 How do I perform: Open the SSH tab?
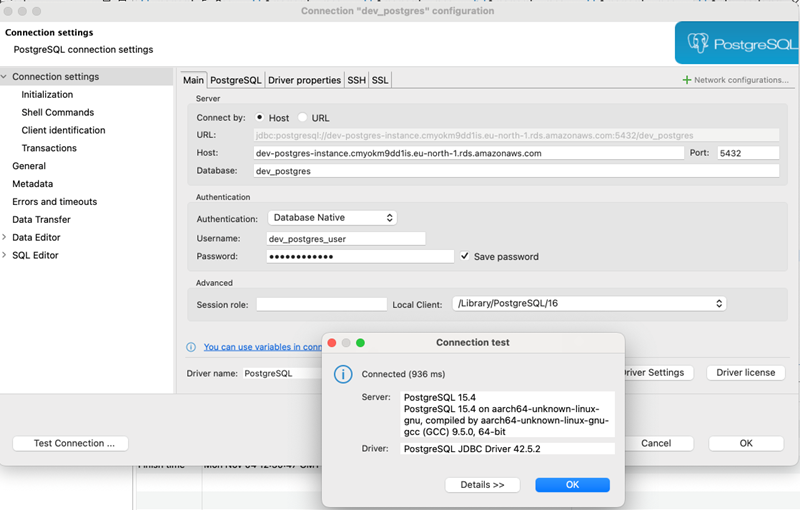357,80
